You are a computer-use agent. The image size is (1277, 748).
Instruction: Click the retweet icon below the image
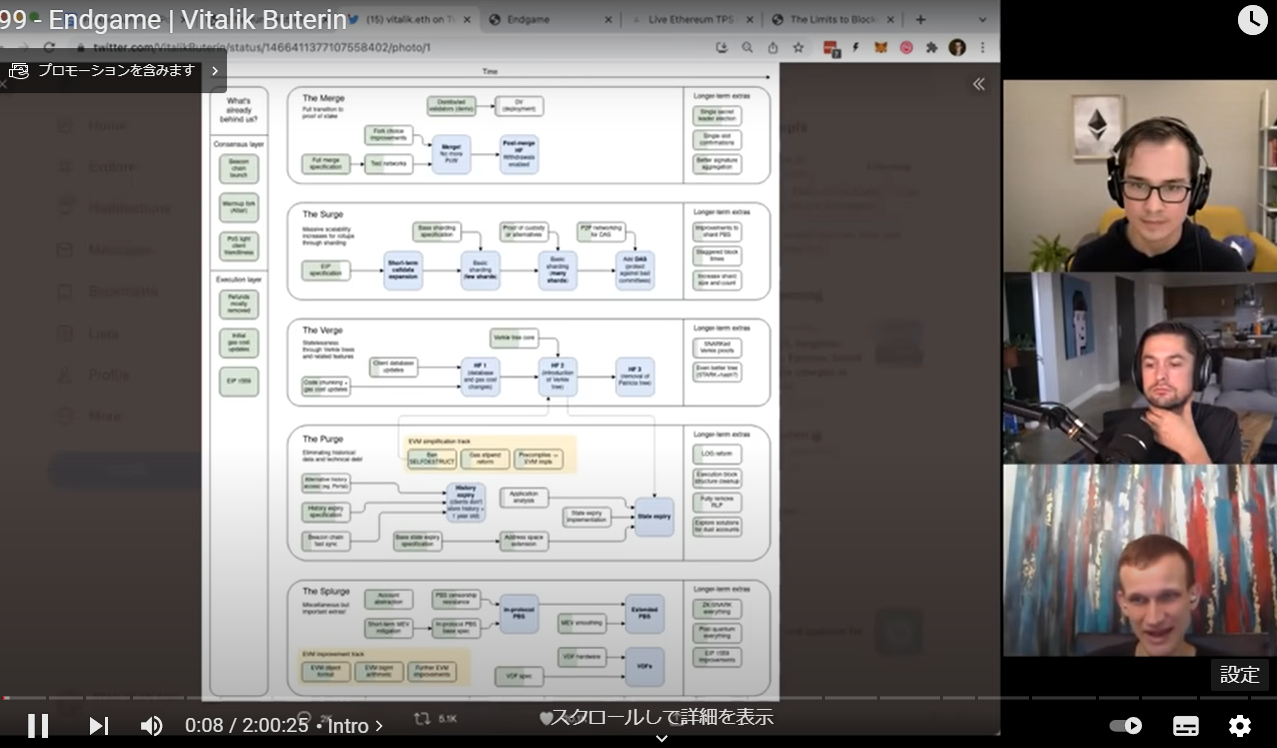(x=422, y=718)
